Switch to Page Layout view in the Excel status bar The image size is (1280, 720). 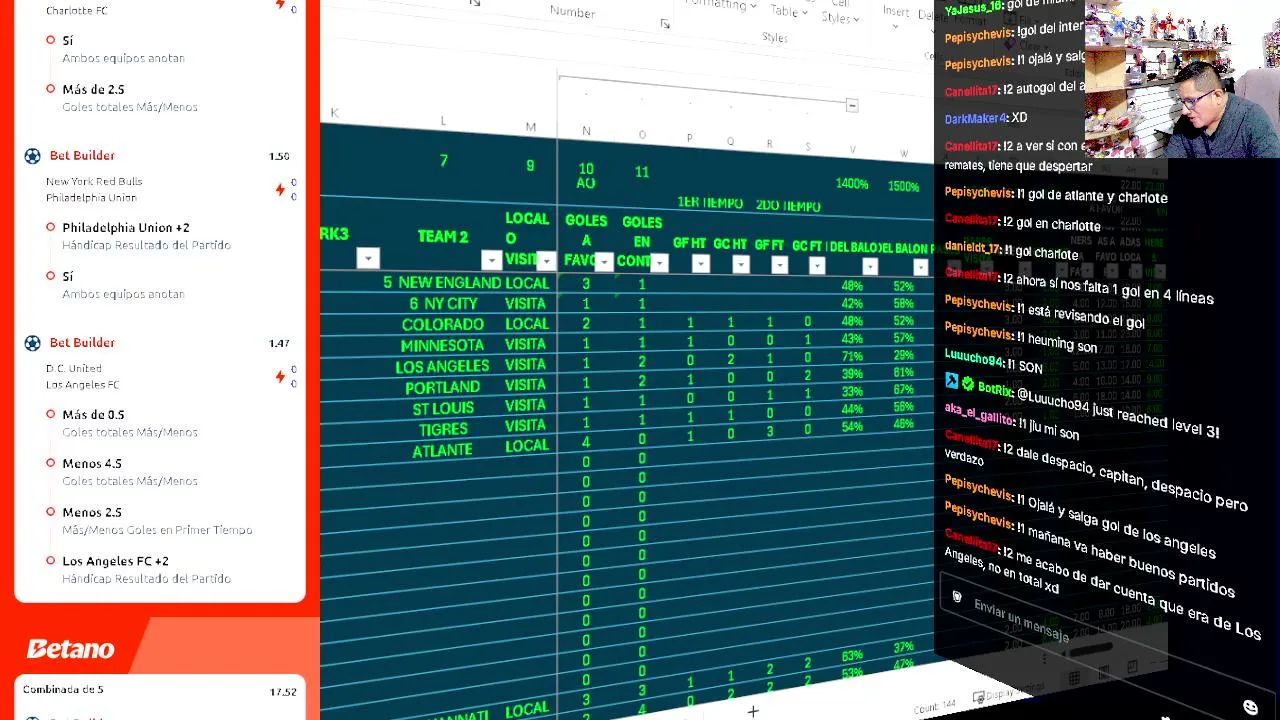coord(1103,673)
